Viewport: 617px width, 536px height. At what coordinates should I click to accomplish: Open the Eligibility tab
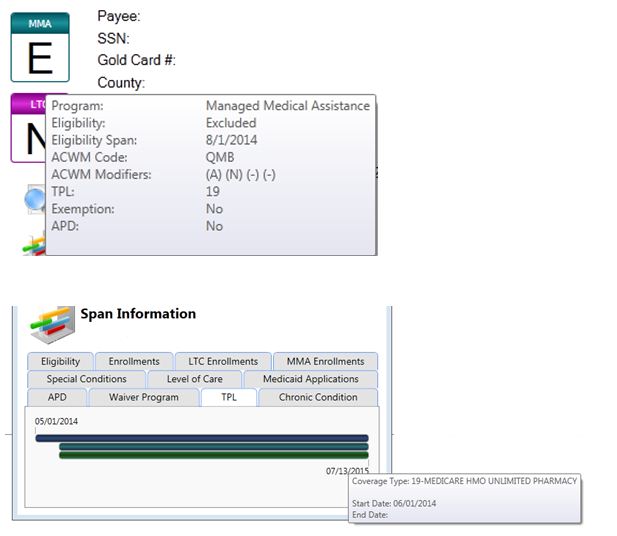60,361
